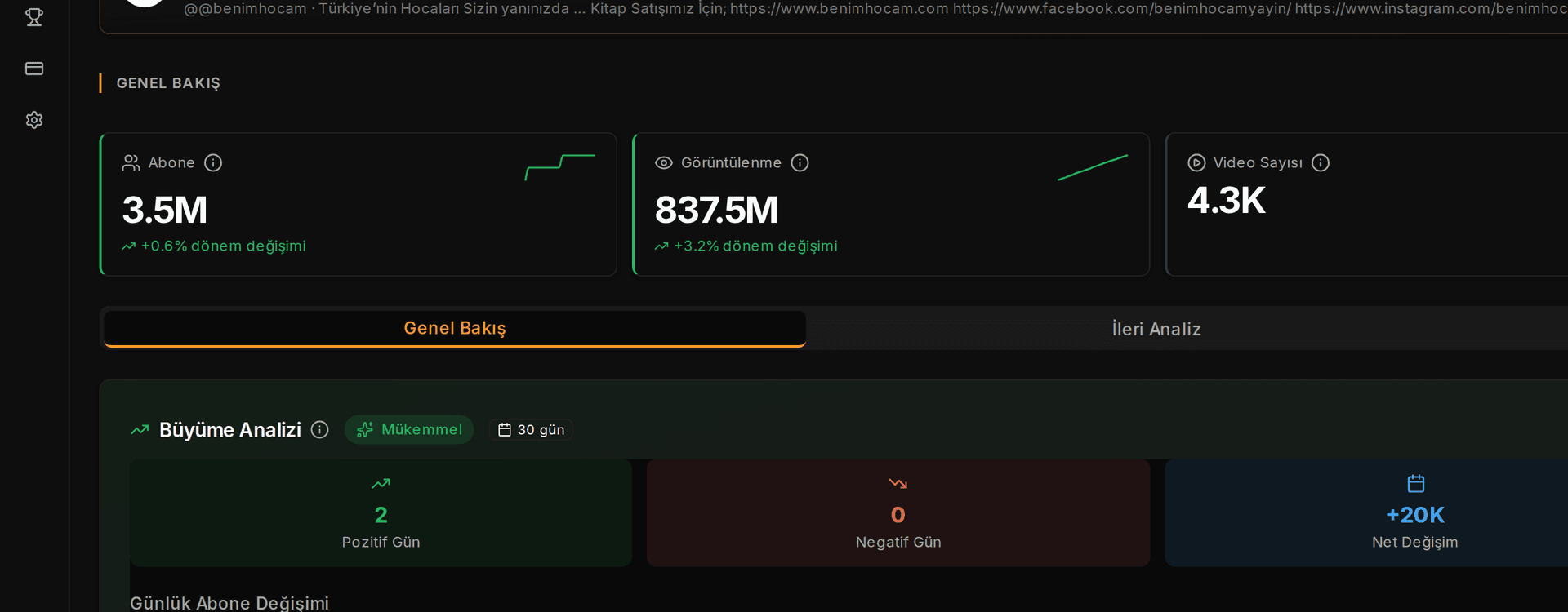Open the trophy rankings sidebar icon

(34, 17)
